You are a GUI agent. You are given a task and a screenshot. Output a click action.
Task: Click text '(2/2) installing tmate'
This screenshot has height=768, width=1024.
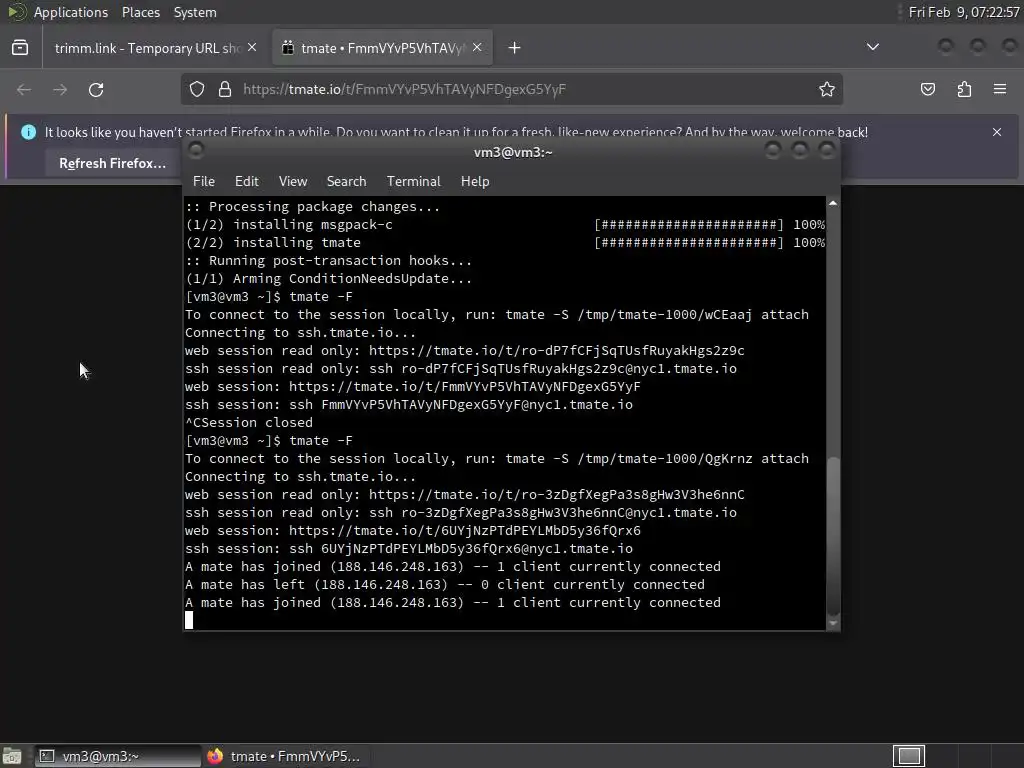273,242
